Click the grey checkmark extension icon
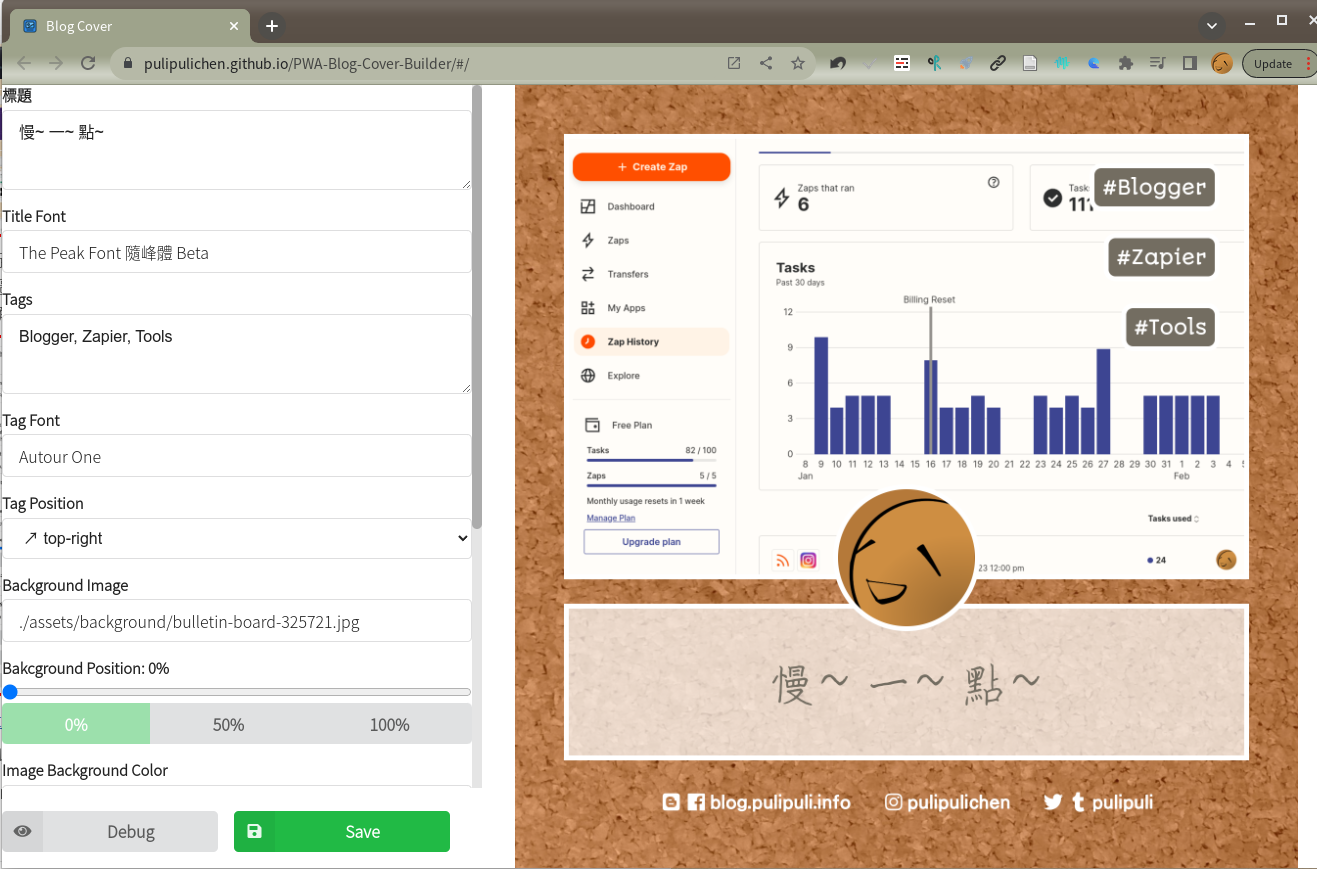The image size is (1317, 869). tap(869, 63)
